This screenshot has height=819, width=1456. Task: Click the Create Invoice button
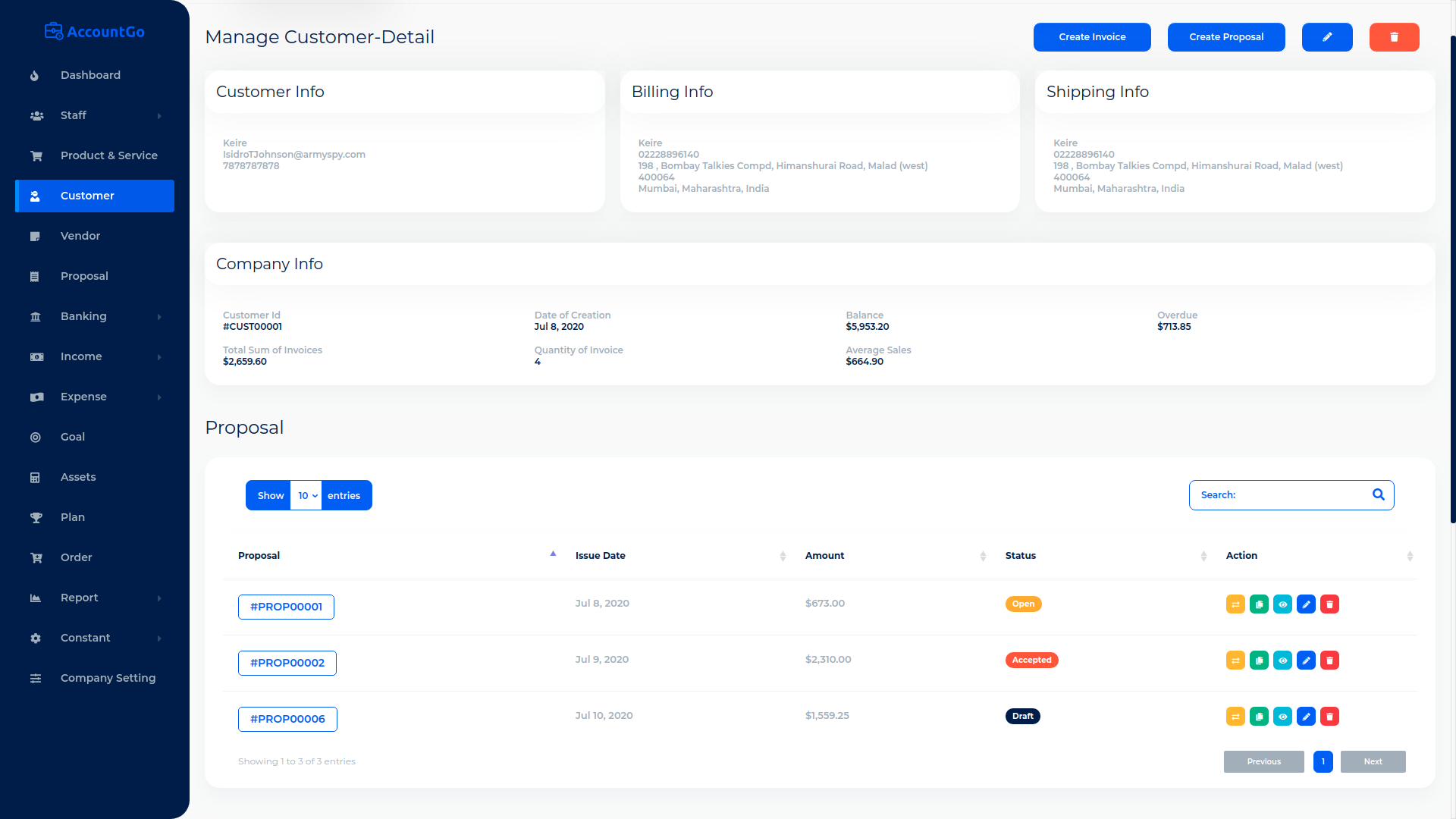(1092, 36)
